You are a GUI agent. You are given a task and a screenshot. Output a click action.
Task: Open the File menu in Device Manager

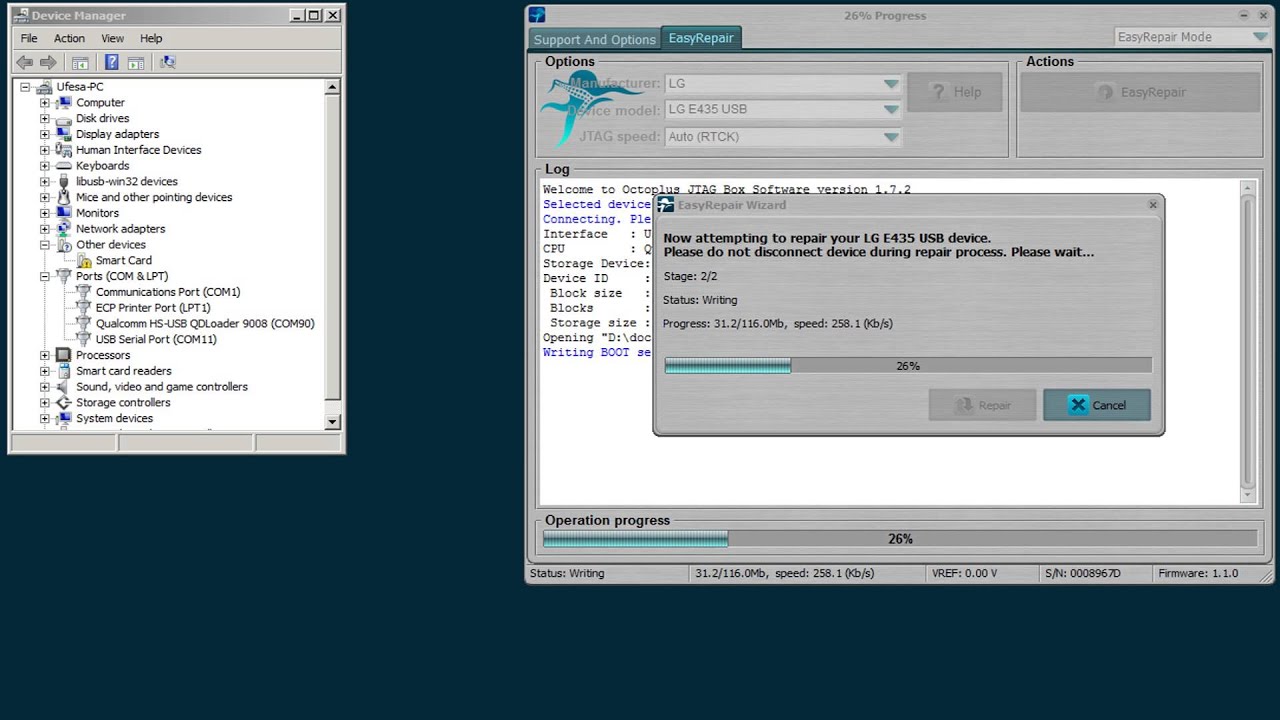tap(29, 38)
